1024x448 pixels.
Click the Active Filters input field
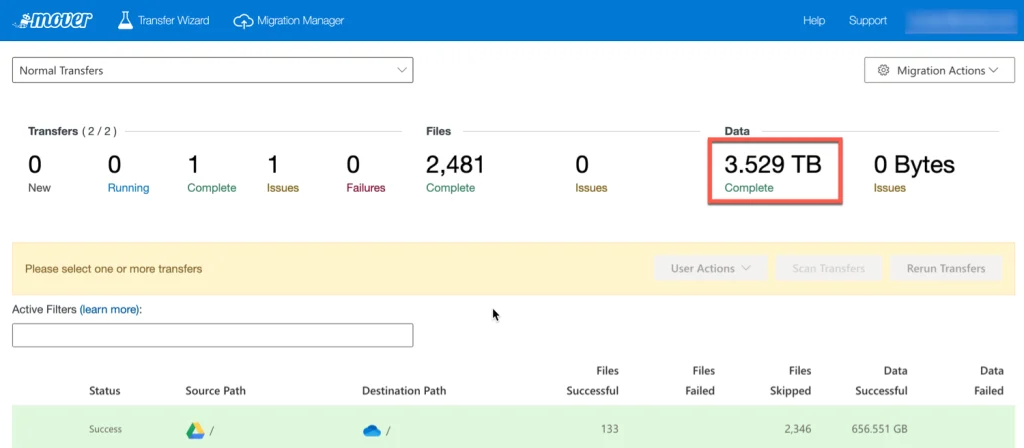[212, 335]
